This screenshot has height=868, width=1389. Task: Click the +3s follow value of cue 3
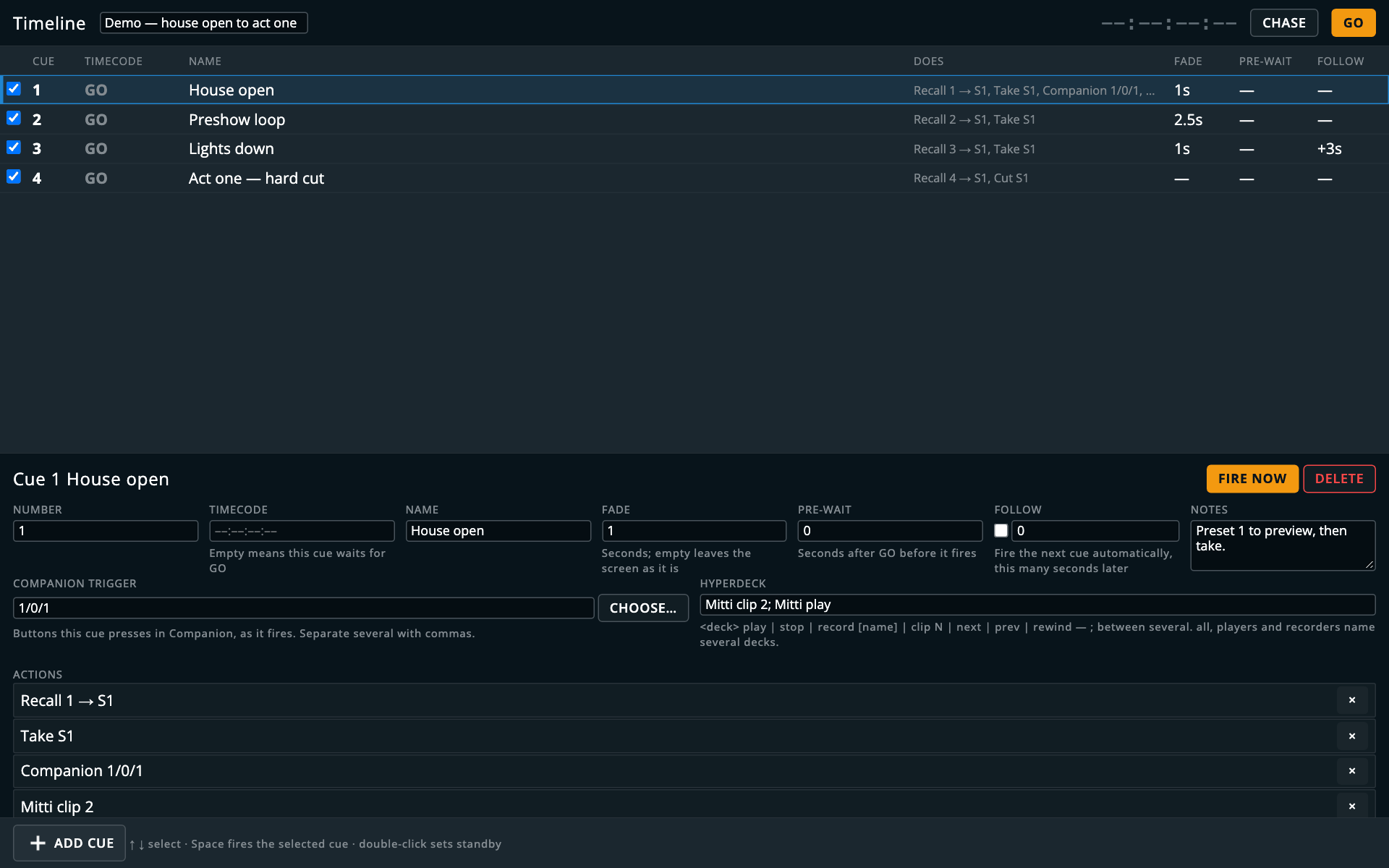1329,149
